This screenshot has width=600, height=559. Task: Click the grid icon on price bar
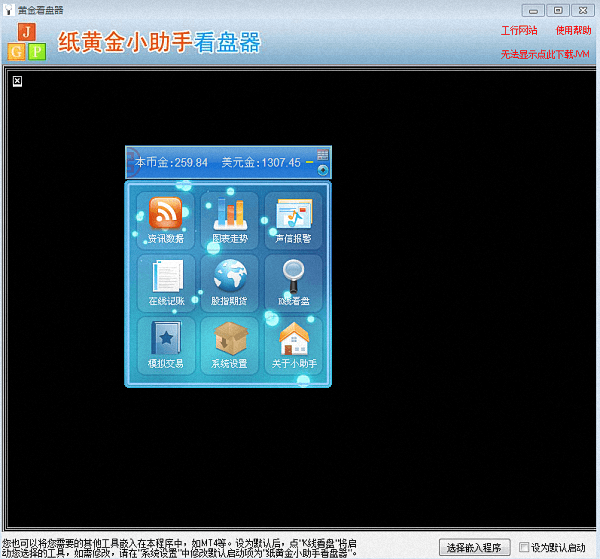pos(322,155)
